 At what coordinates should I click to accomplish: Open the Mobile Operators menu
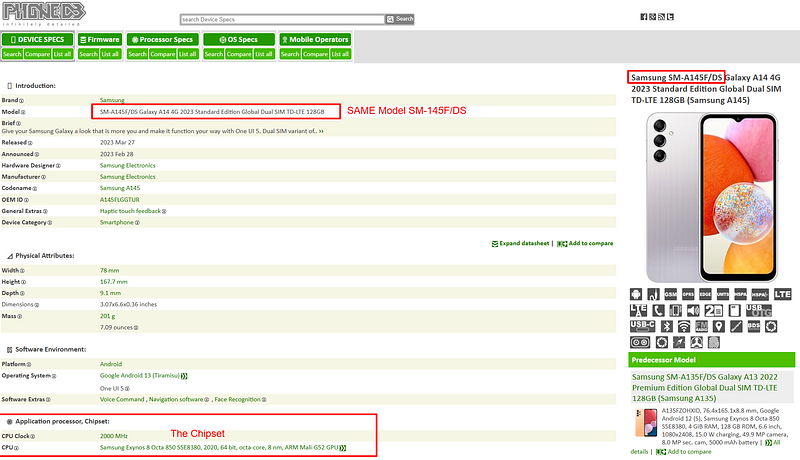(x=315, y=39)
